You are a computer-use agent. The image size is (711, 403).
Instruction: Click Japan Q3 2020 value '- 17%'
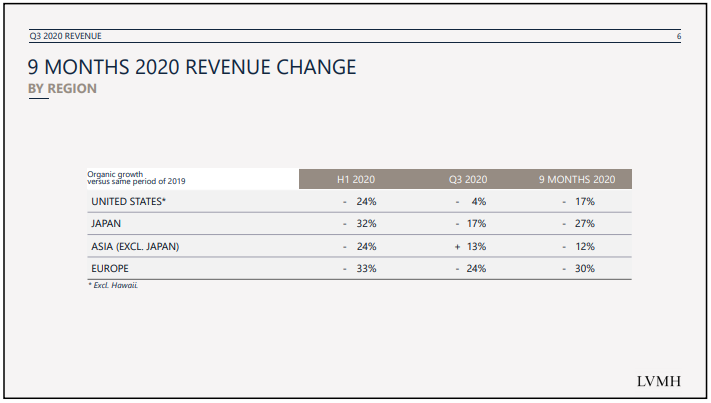(471, 224)
